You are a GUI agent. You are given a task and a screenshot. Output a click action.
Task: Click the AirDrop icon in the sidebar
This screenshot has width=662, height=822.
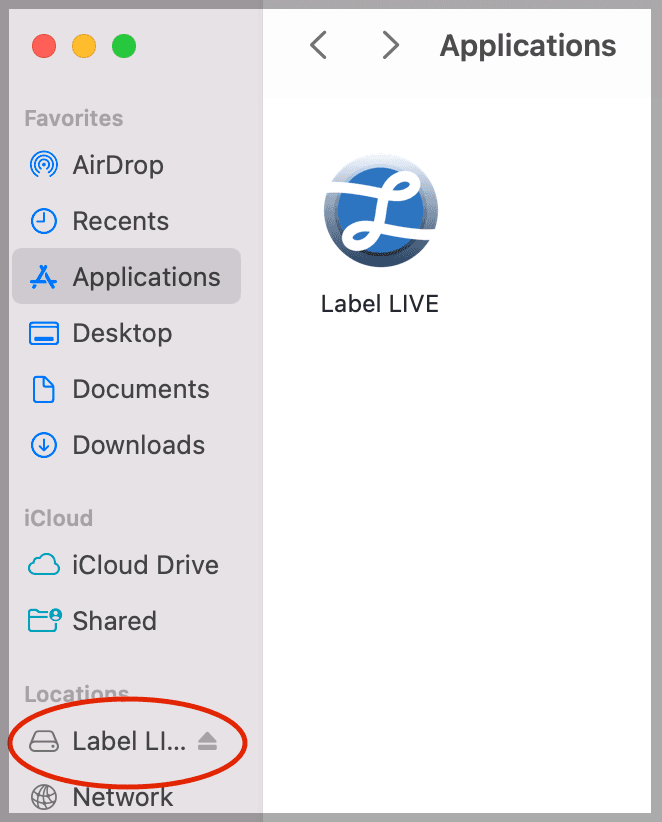coord(43,165)
